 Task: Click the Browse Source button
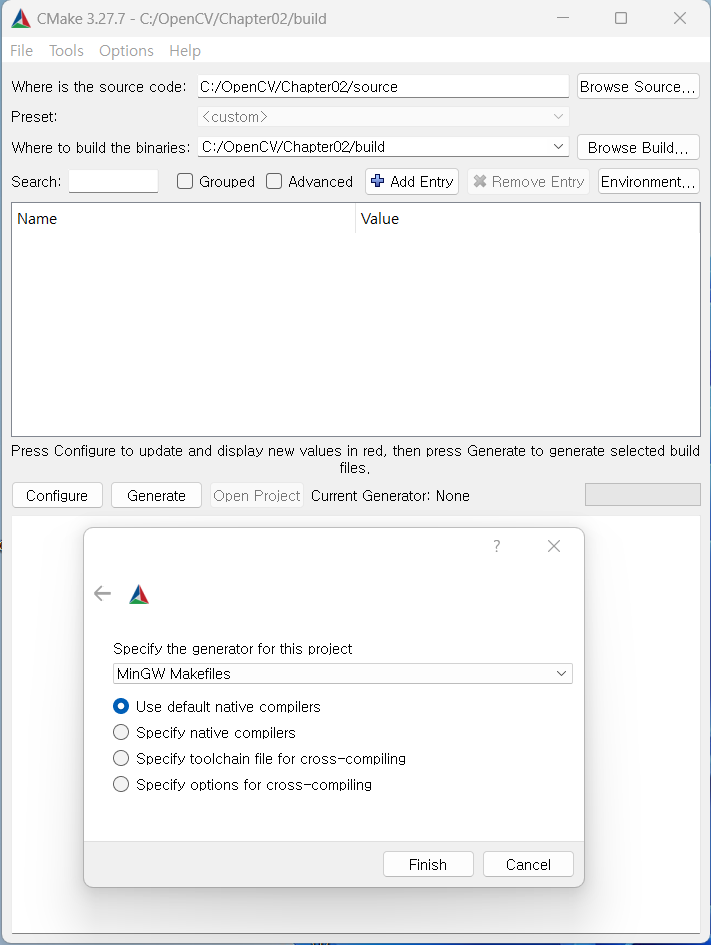tap(638, 86)
